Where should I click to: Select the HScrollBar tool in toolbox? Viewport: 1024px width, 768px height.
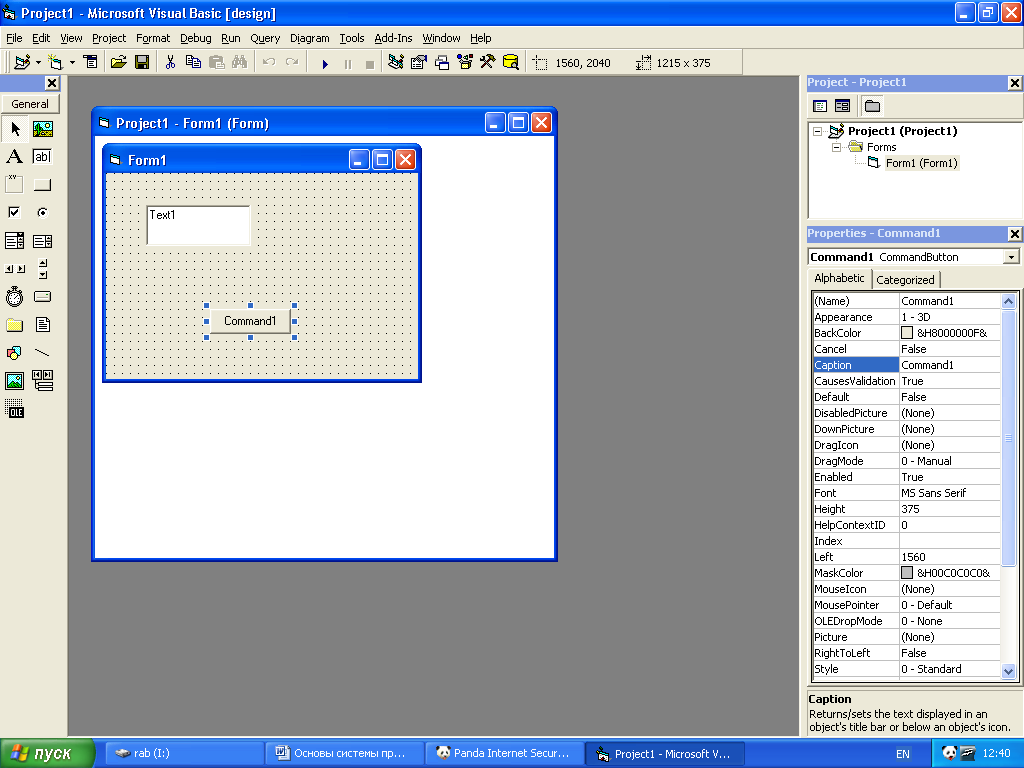point(14,268)
